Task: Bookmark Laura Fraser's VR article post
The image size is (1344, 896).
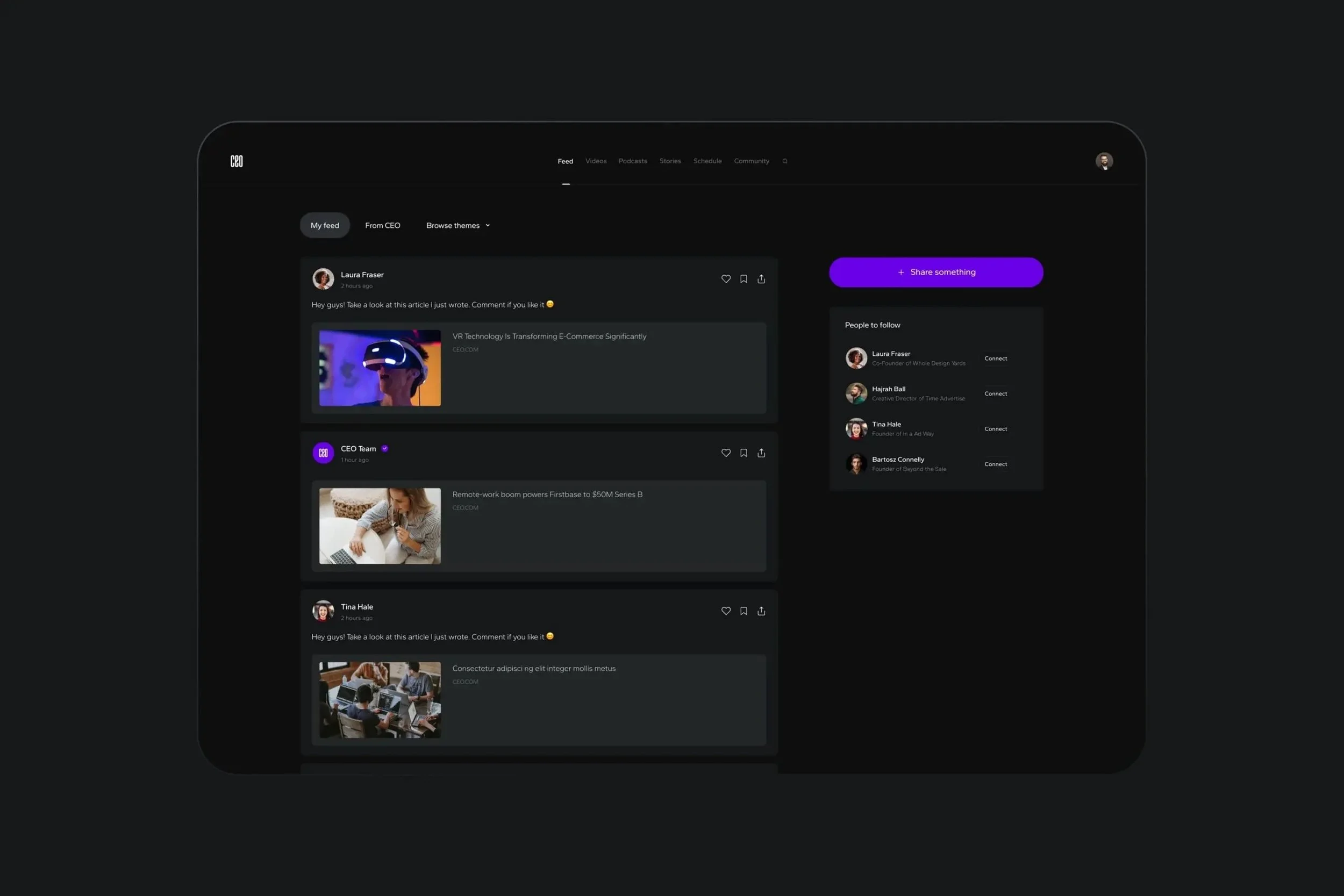Action: [744, 279]
